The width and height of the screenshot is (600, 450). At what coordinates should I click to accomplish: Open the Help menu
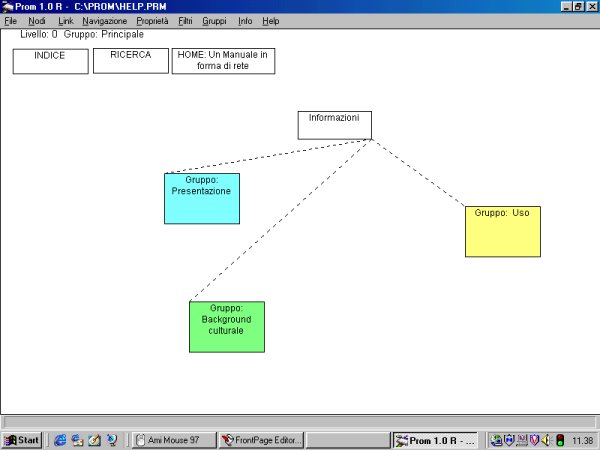(271, 21)
